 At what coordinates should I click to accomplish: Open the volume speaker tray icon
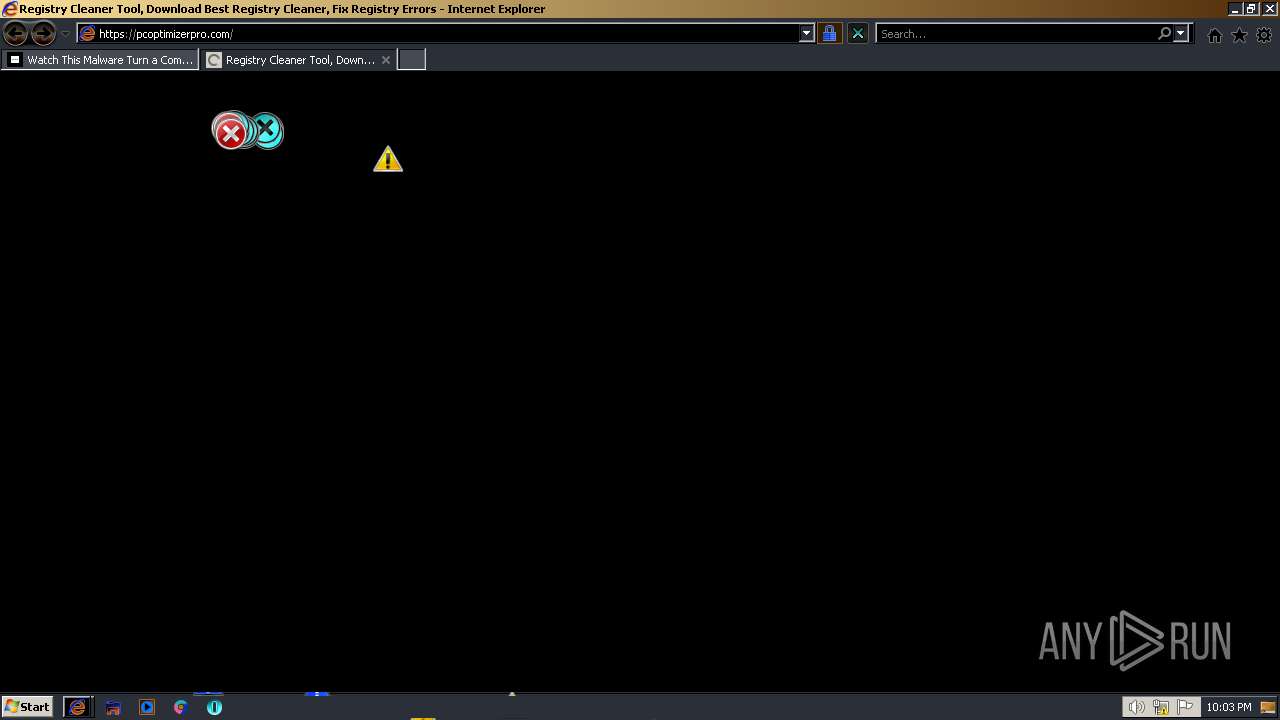[x=1136, y=707]
